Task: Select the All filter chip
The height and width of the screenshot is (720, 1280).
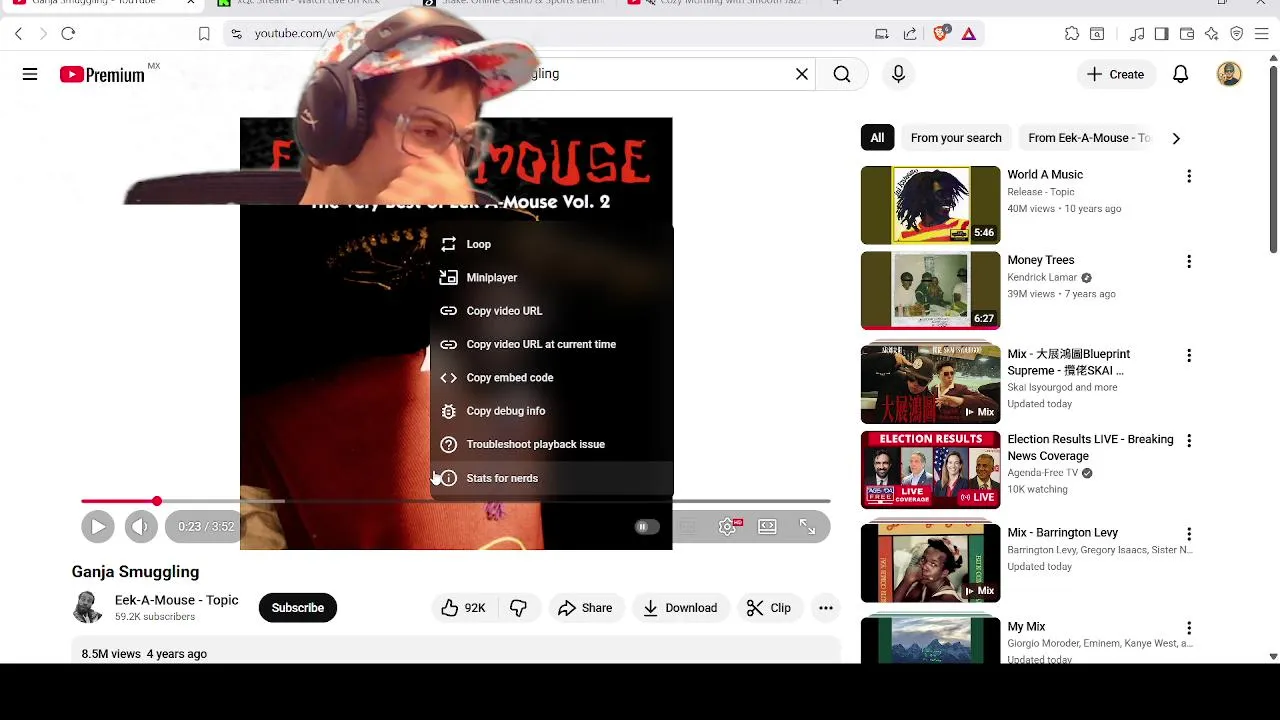Action: point(877,138)
